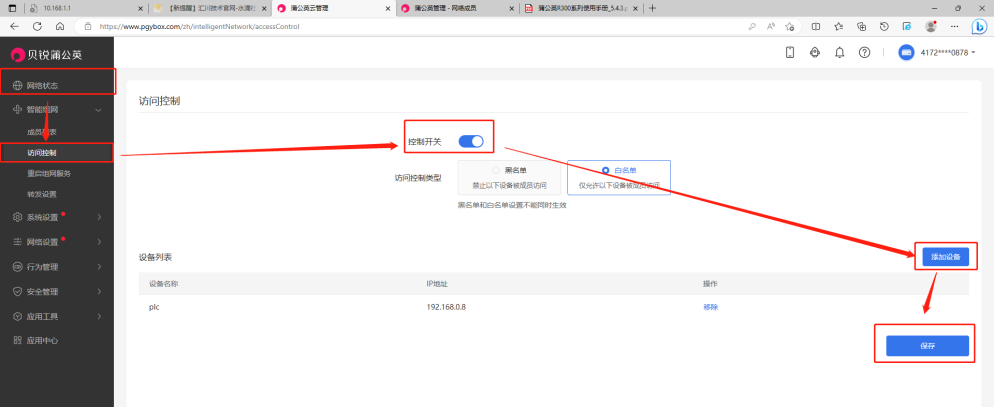Click the customer service headset icon
This screenshot has width=994, height=407.
815,53
